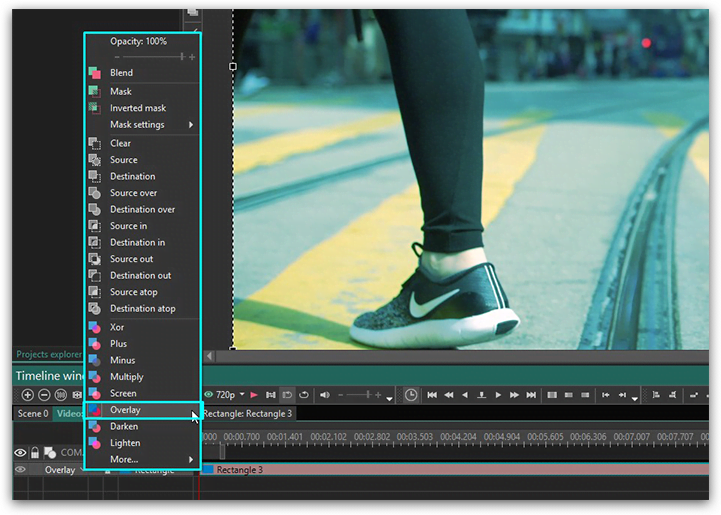Jump to the start of the timeline
Image resolution: width=721 pixels, height=515 pixels.
(x=432, y=395)
